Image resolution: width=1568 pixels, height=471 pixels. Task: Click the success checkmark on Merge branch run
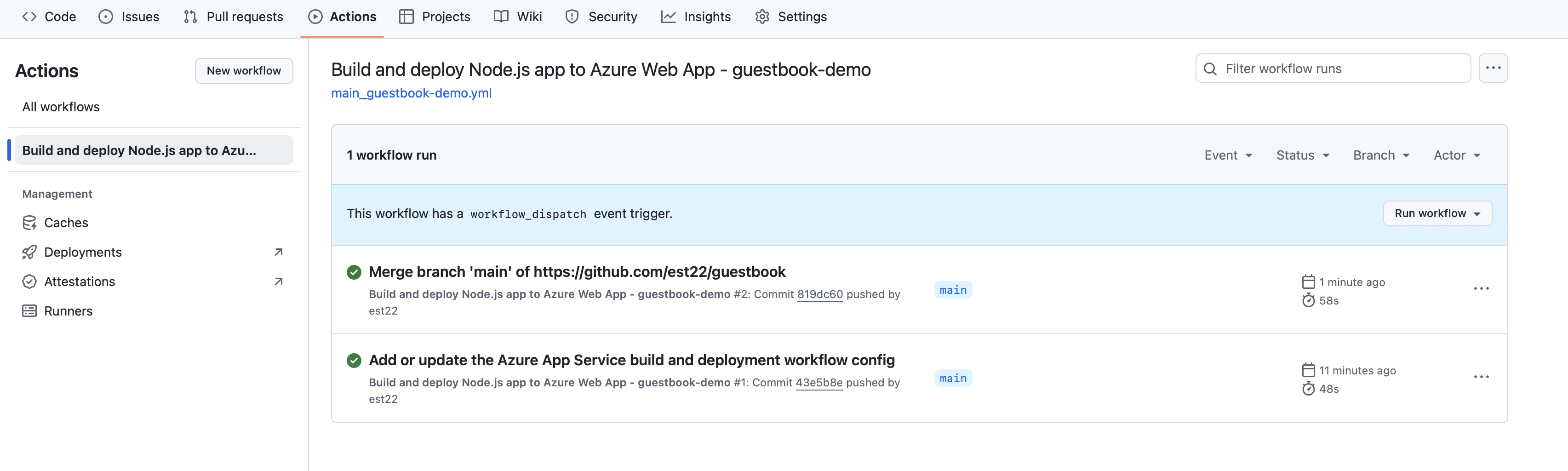tap(354, 272)
